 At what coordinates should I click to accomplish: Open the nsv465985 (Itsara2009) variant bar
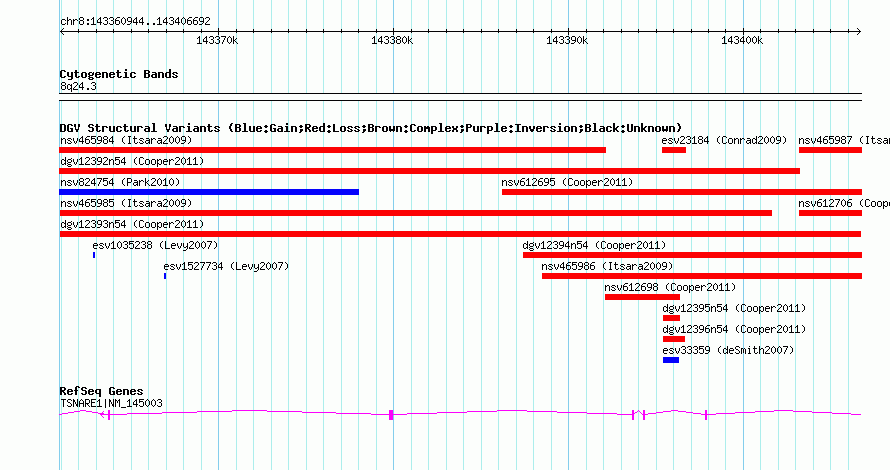[x=415, y=213]
